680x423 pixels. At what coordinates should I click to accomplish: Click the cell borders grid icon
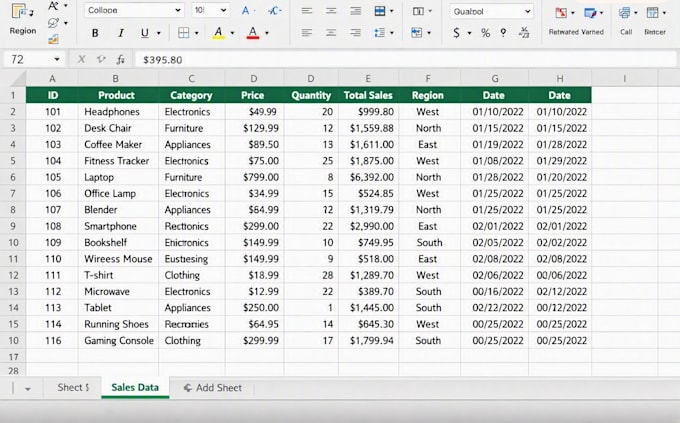coord(183,33)
